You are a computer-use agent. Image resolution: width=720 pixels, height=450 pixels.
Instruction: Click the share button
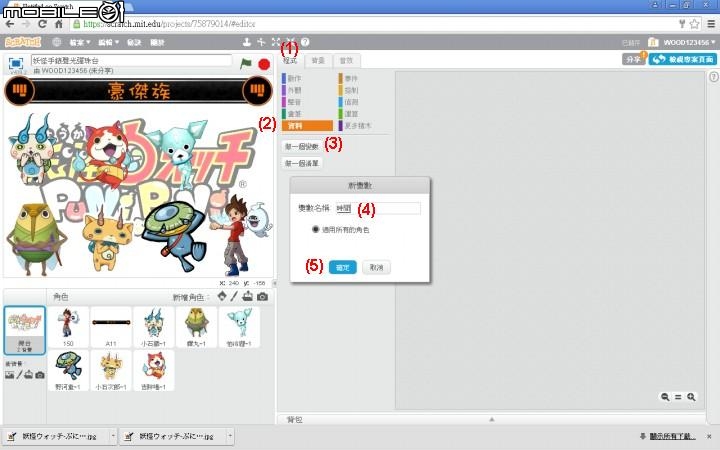pos(634,59)
